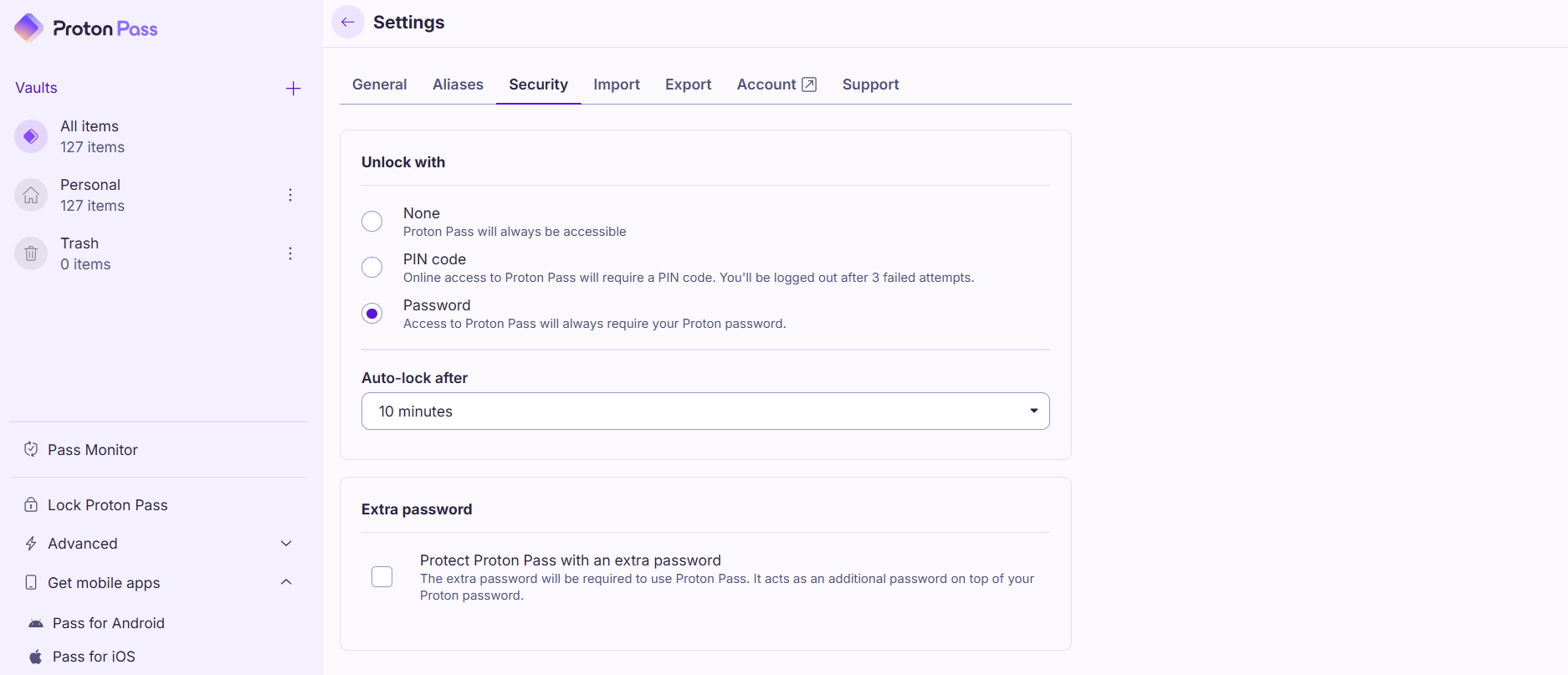This screenshot has width=1568, height=675.
Task: Open the Support tab
Action: coord(870,84)
